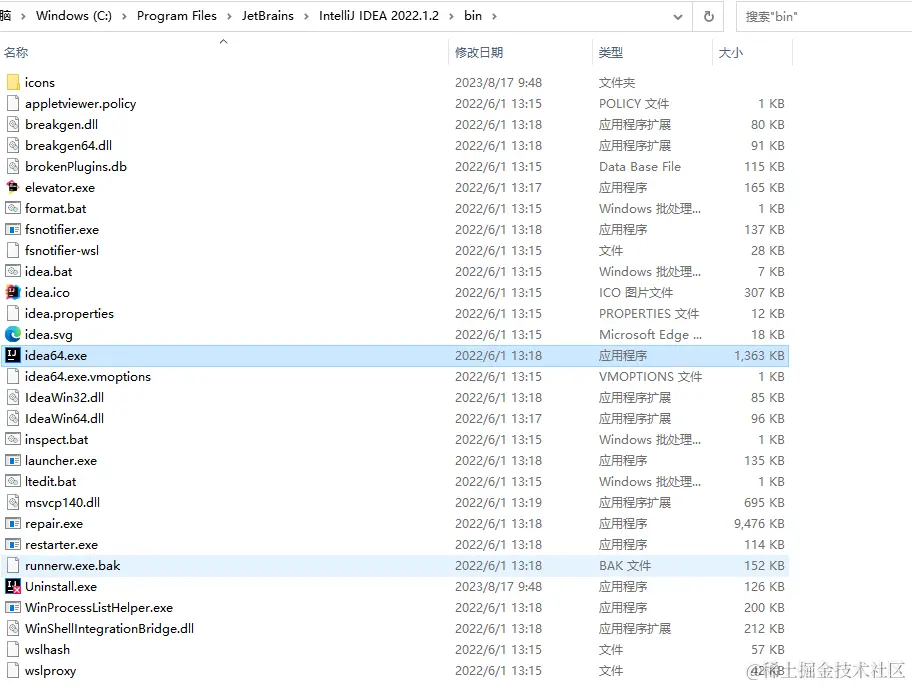This screenshot has height=687, width=912.
Task: Select idea.properties file name
Action: [69, 314]
